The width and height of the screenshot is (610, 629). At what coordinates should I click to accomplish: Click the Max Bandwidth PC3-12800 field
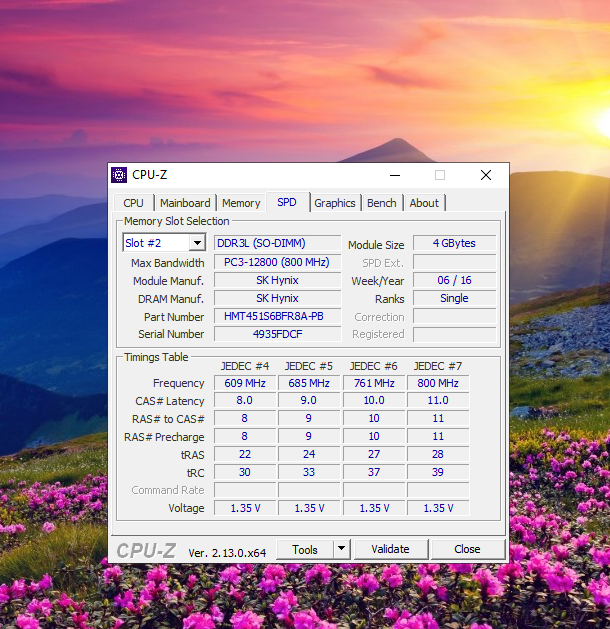(x=276, y=262)
